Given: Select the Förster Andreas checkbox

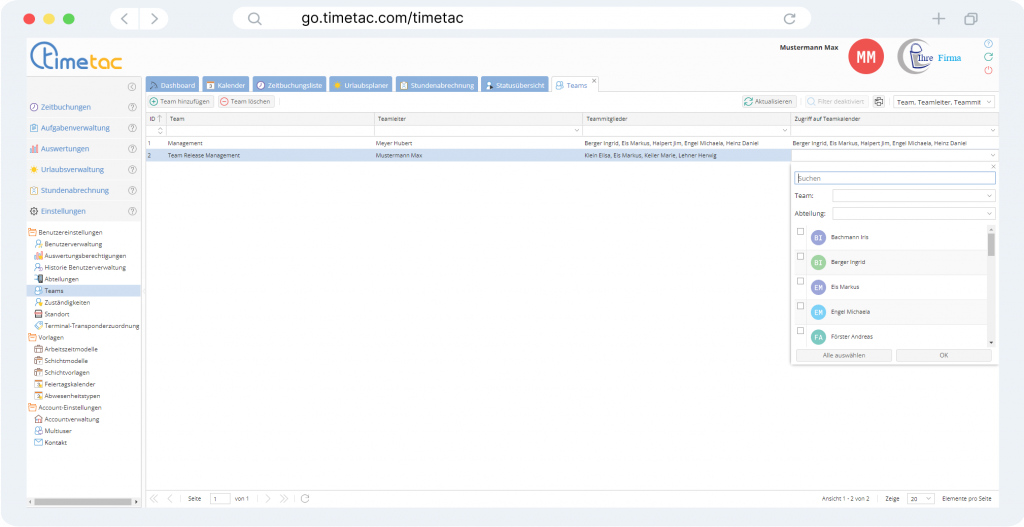Looking at the screenshot, I should 800,331.
